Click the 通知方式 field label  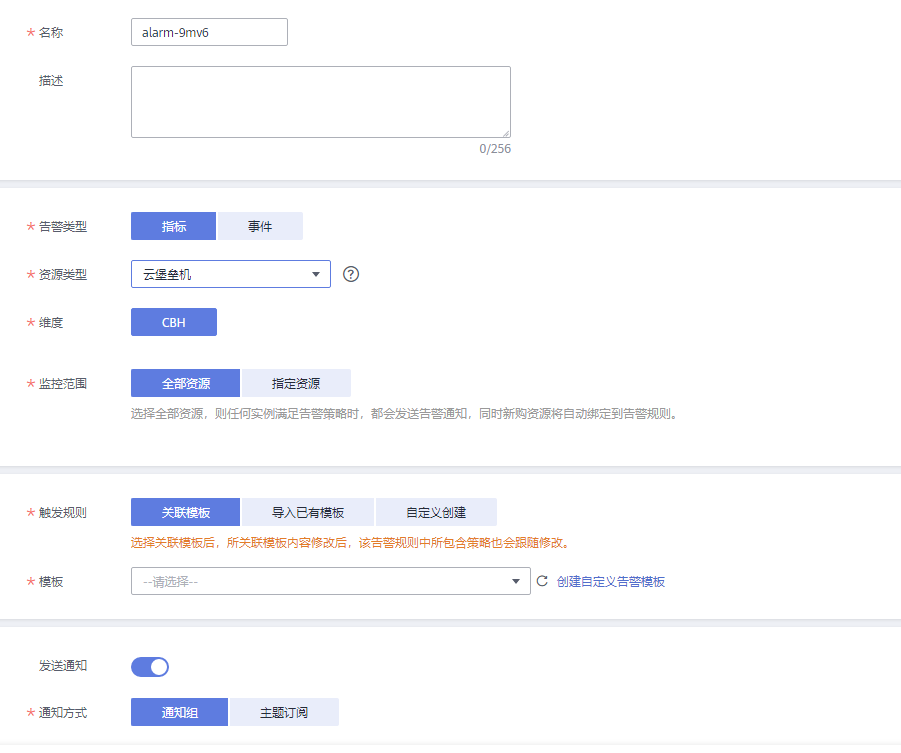pos(63,713)
